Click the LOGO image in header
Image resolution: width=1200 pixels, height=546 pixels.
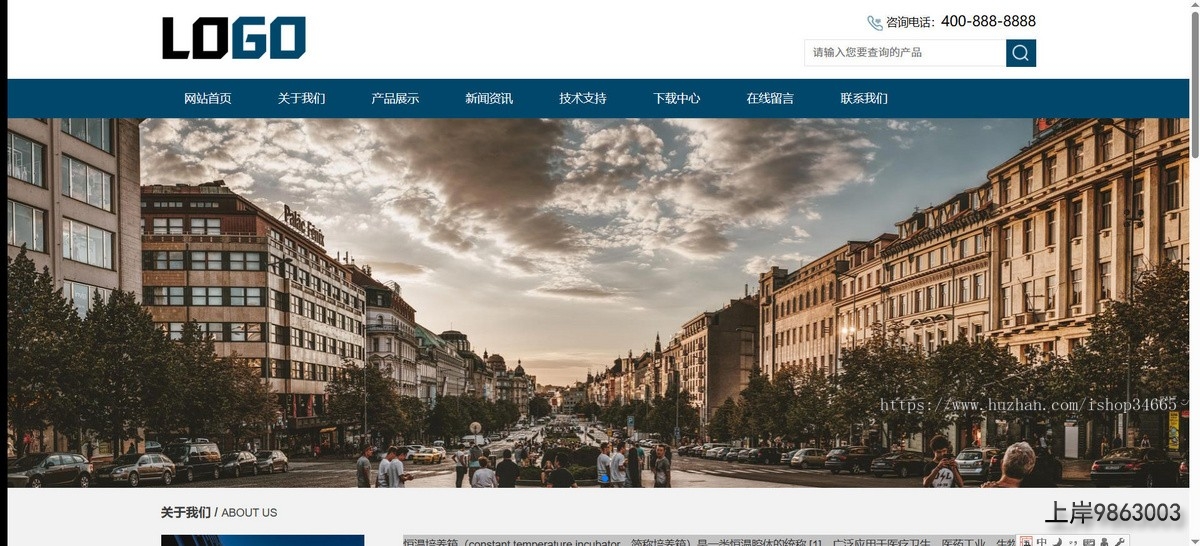pos(234,38)
